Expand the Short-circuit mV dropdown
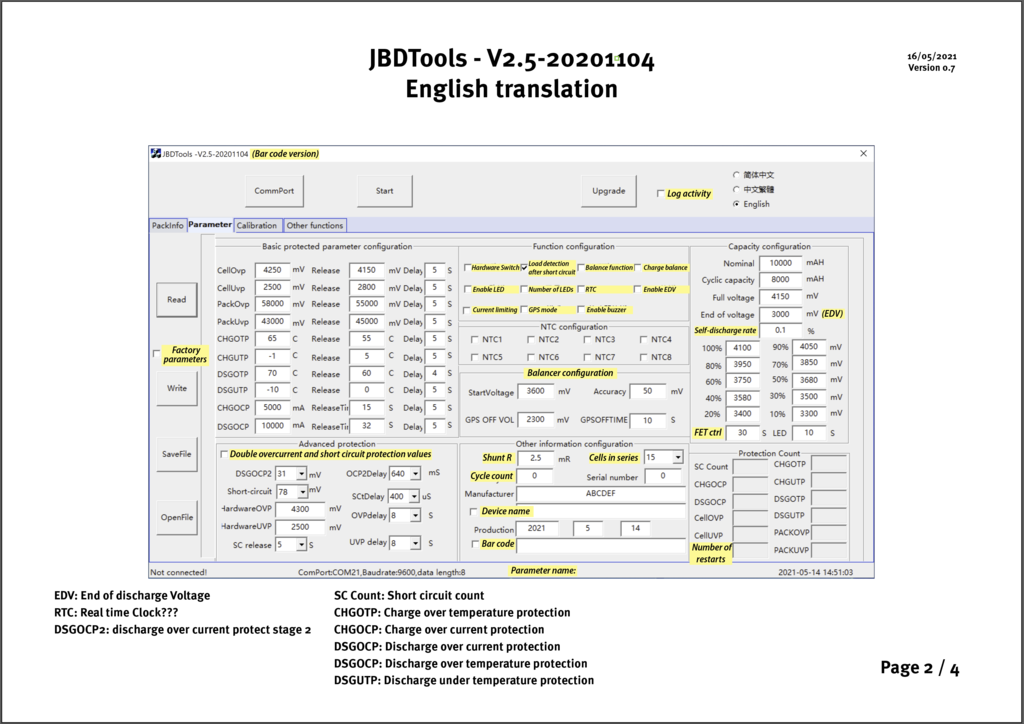 pos(302,491)
